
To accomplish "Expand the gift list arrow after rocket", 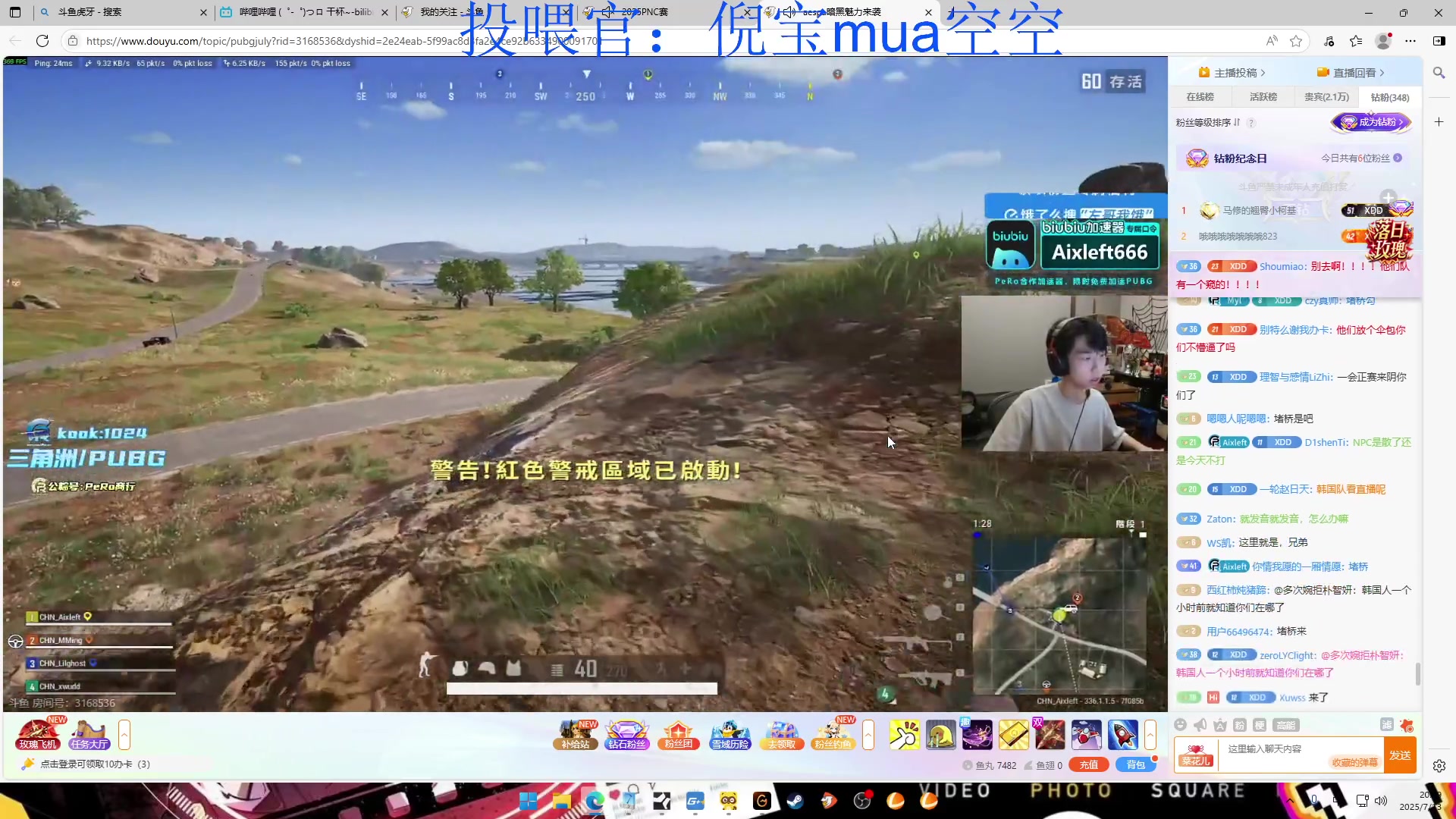I will point(1150,734).
